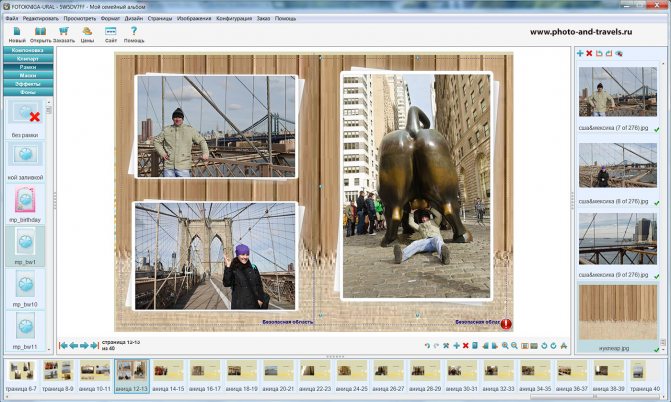Image resolution: width=671 pixels, height=402 pixels.
Task: Switch to the Компоновка panel tab
Action: pos(27,50)
